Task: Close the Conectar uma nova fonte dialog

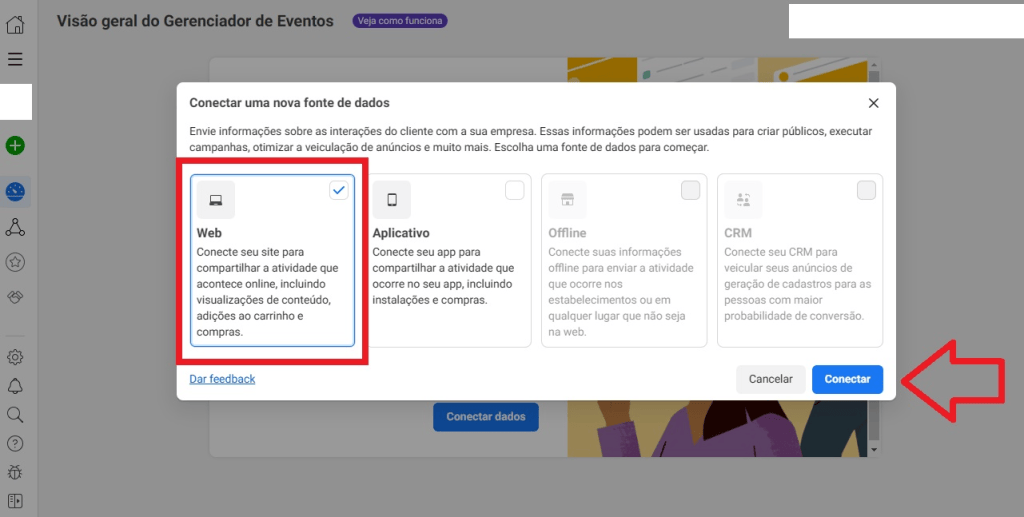Action: (873, 103)
